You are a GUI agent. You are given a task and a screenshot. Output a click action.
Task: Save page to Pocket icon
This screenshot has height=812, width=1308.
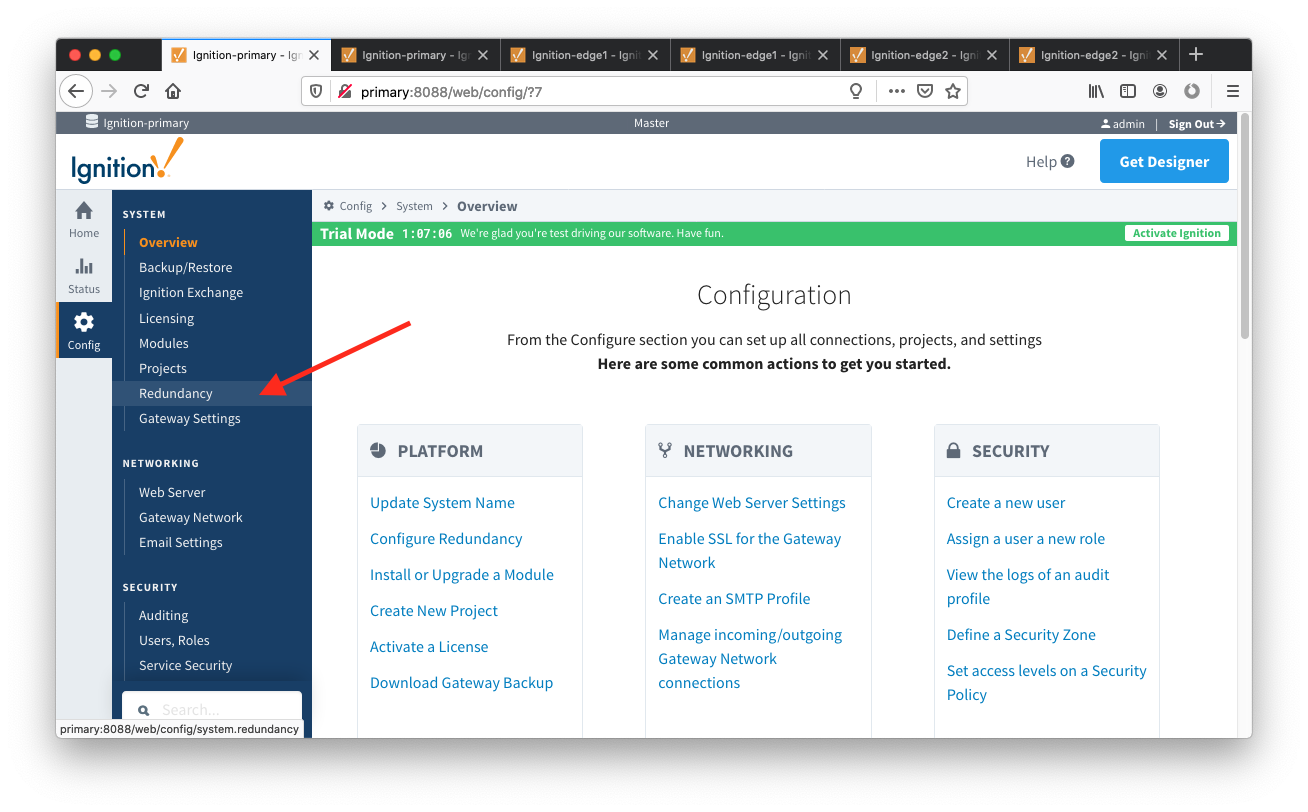pyautogui.click(x=925, y=91)
